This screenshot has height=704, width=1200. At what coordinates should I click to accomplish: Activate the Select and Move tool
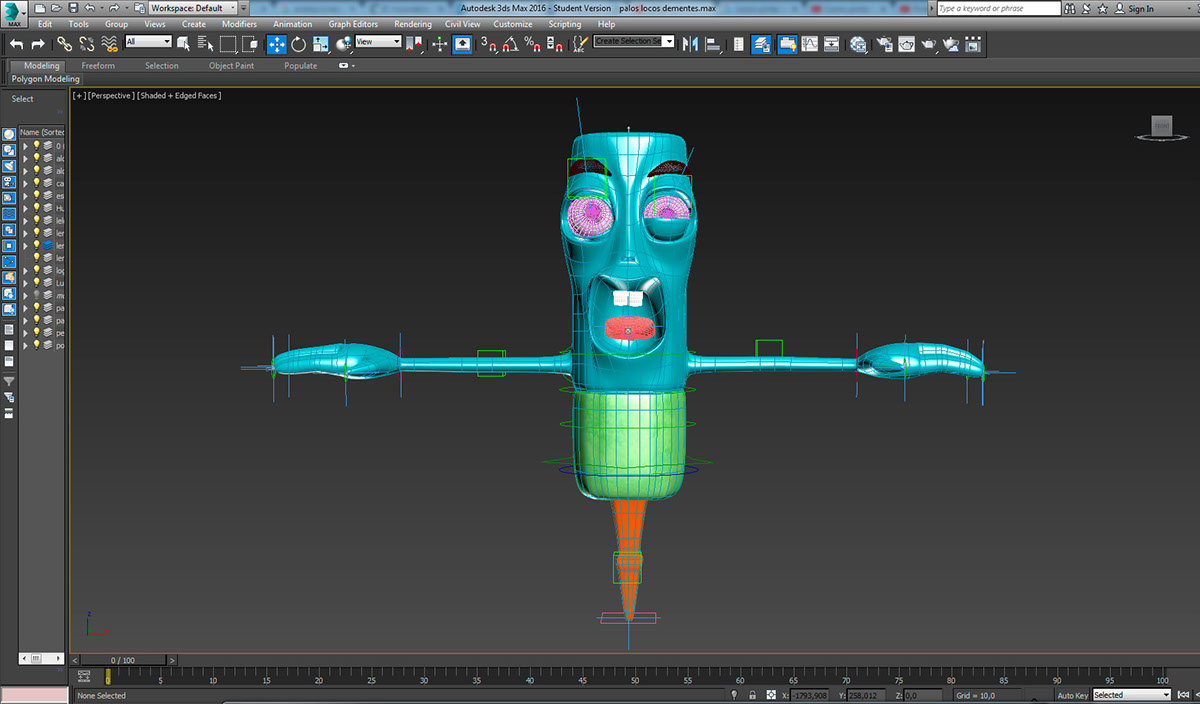coord(276,44)
